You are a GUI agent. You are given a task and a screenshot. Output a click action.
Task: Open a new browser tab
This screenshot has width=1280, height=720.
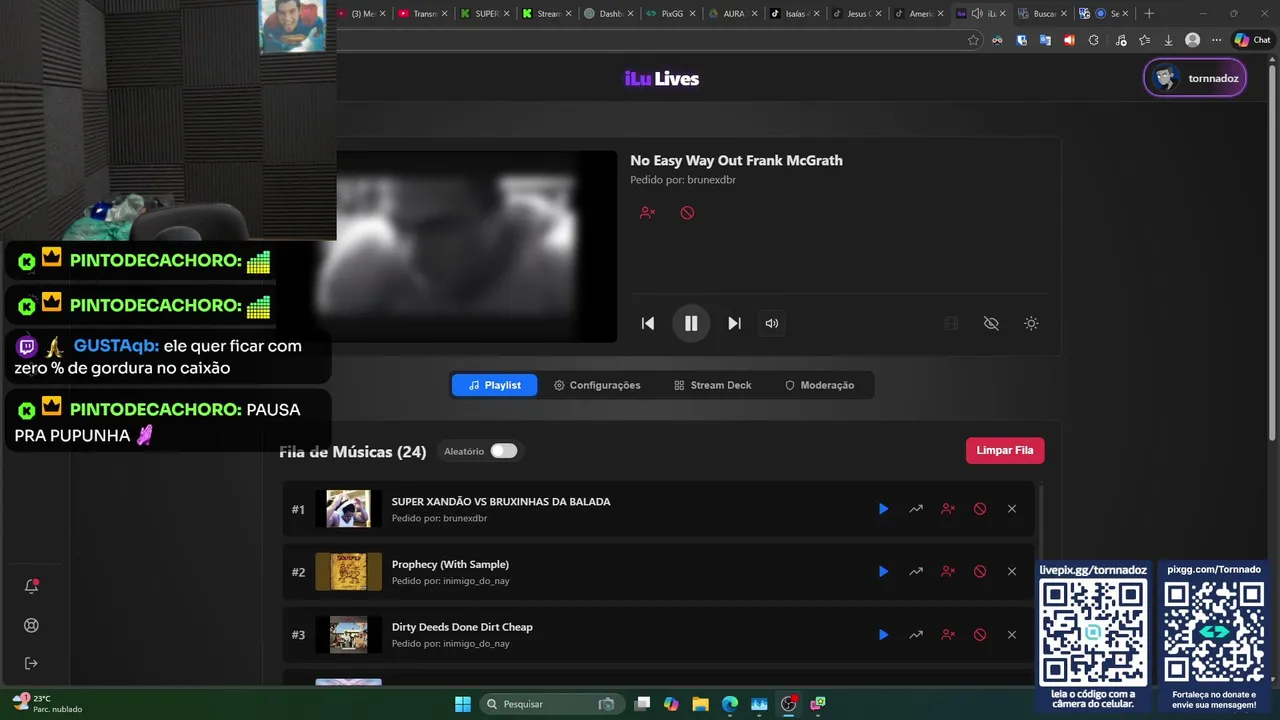click(x=1149, y=13)
